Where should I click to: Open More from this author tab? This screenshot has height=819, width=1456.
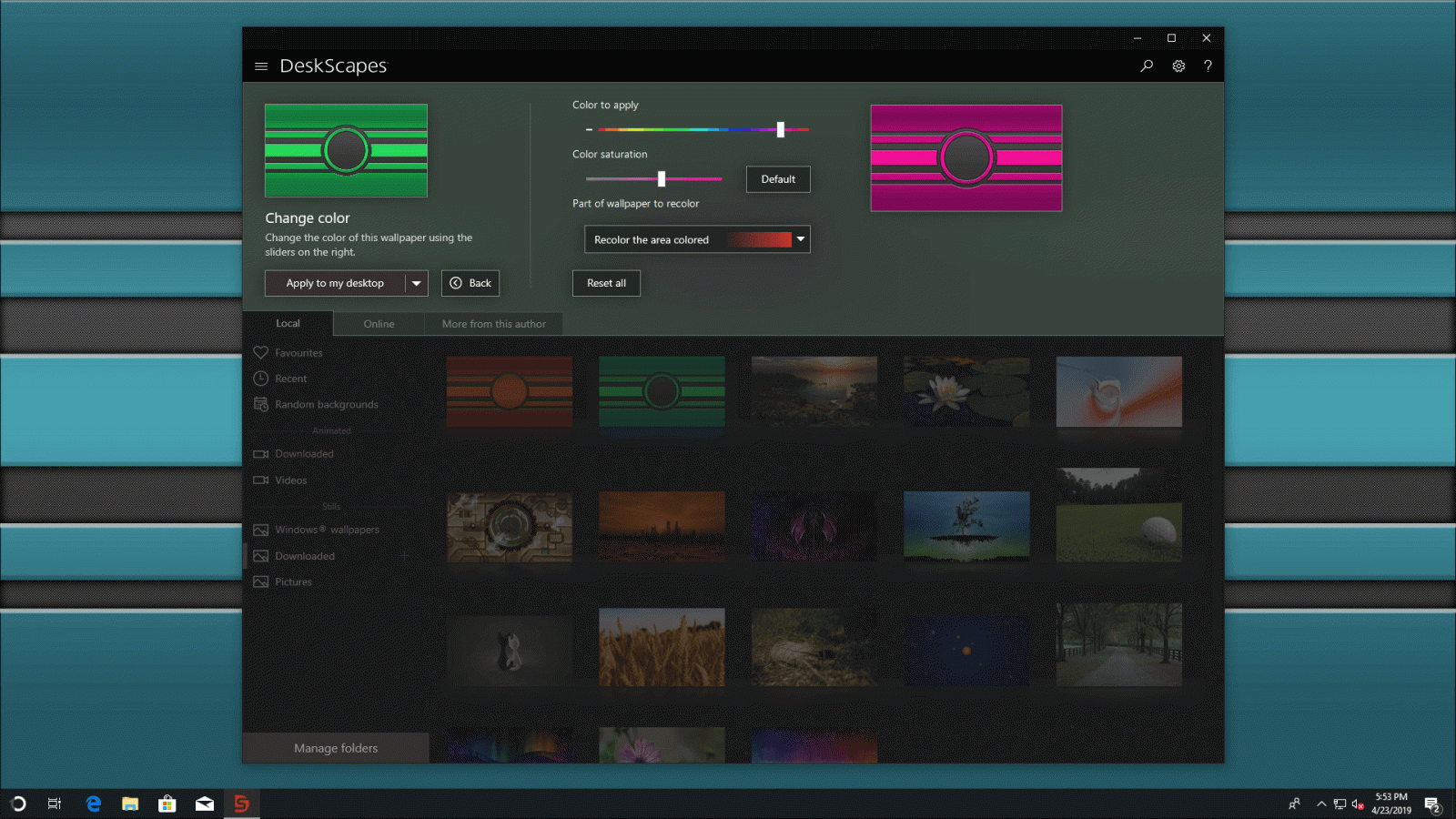[493, 324]
